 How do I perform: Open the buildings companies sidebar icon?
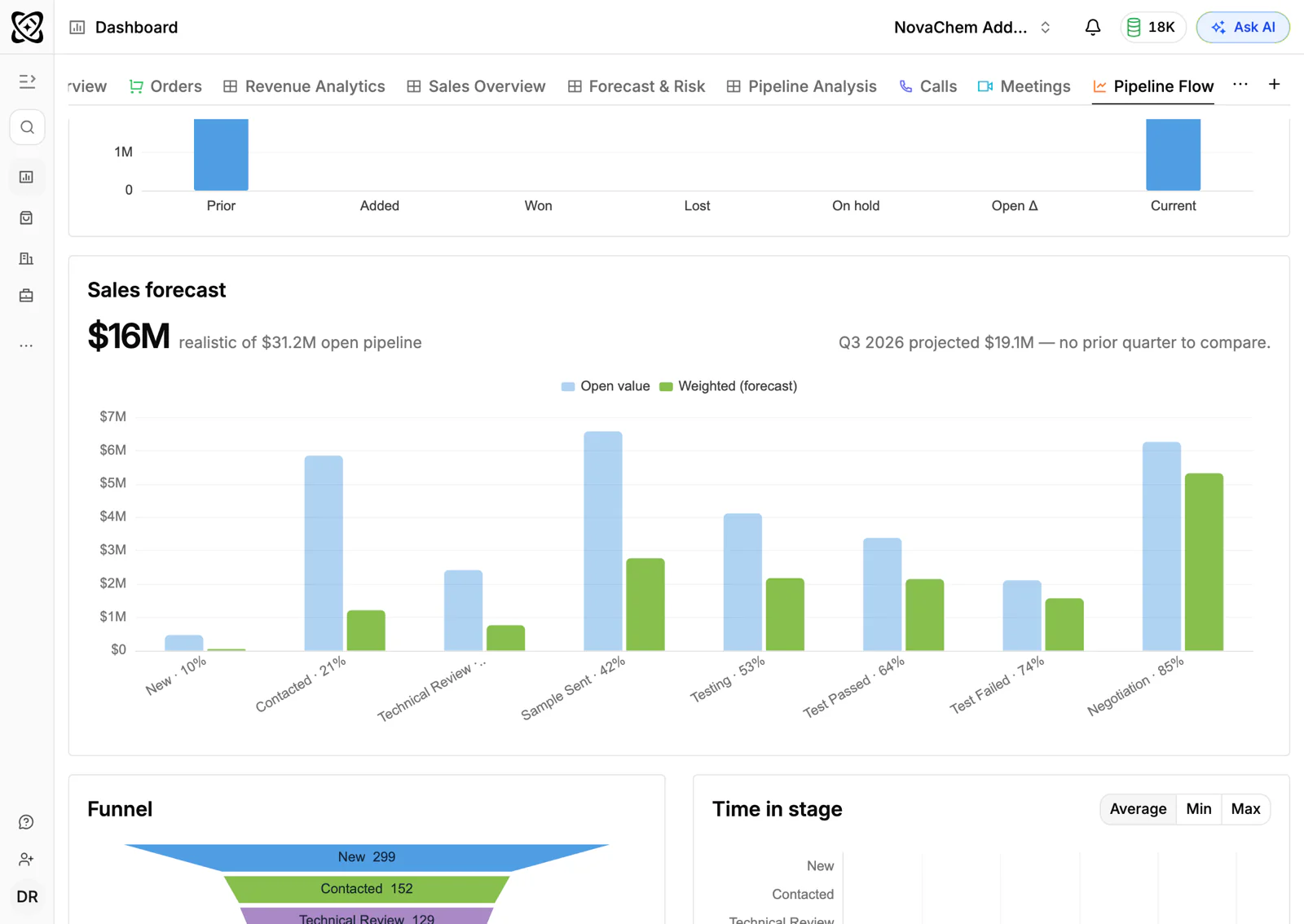(27, 258)
